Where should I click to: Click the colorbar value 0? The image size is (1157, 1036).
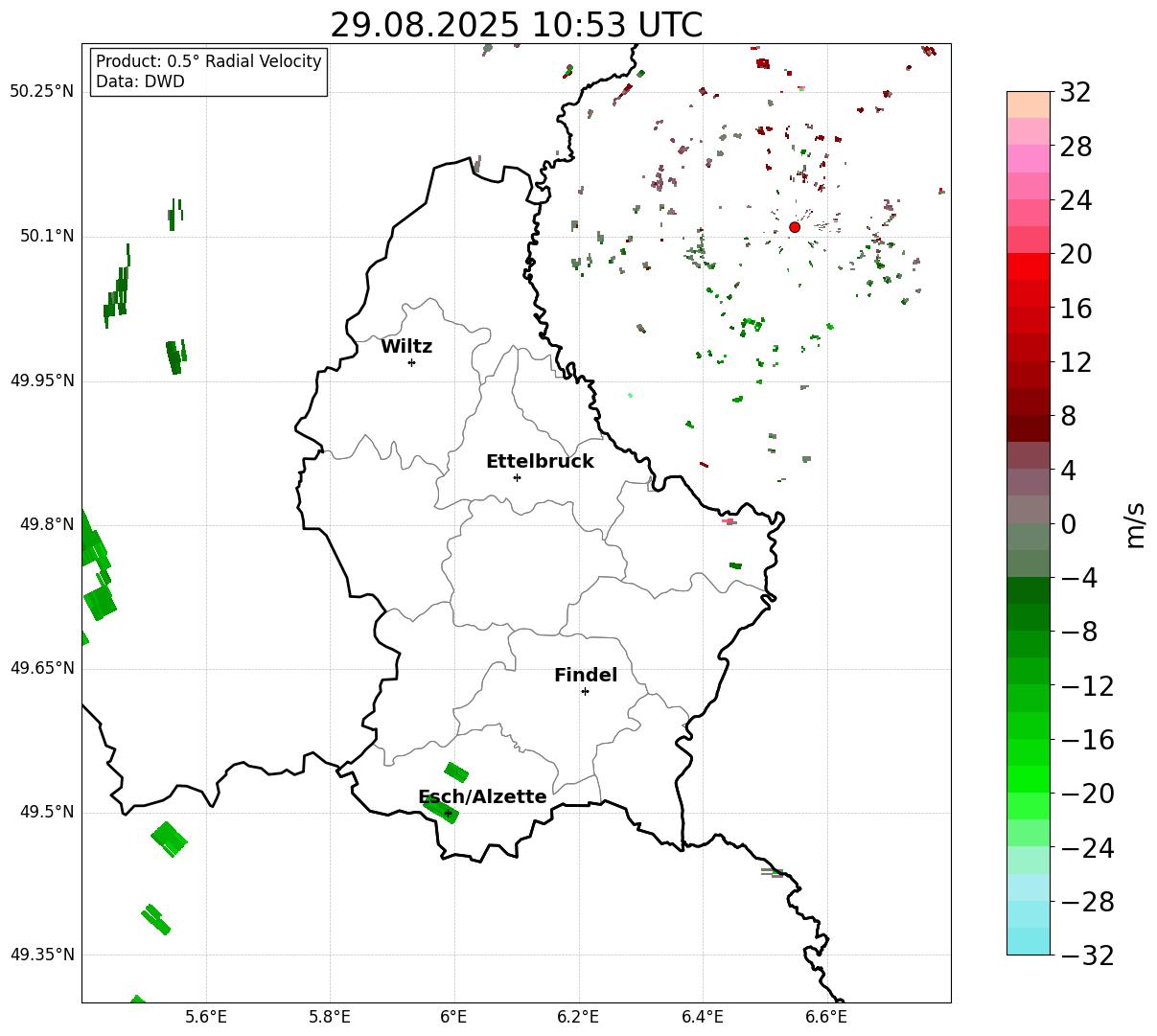(x=1068, y=524)
